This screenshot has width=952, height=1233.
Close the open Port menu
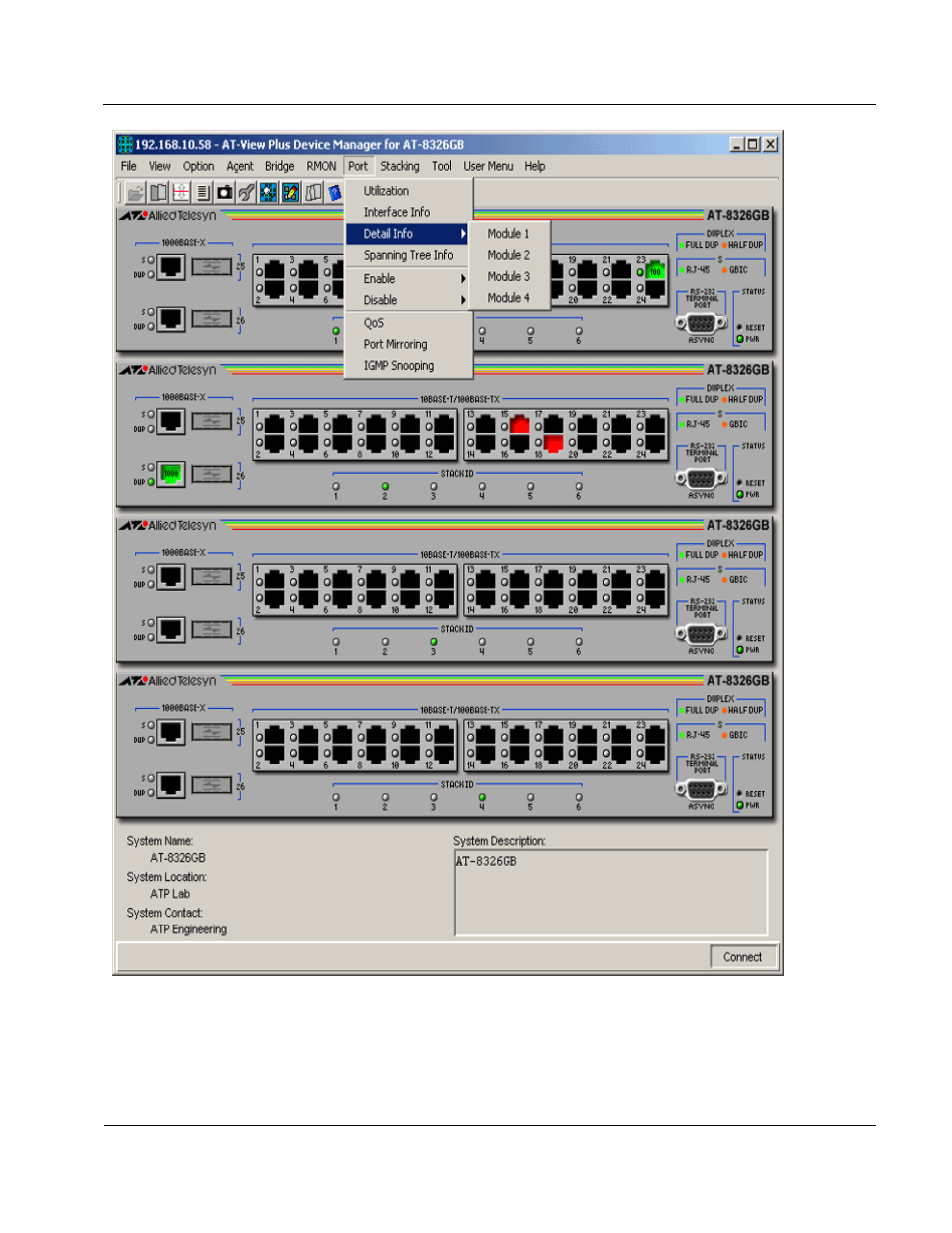(x=358, y=166)
